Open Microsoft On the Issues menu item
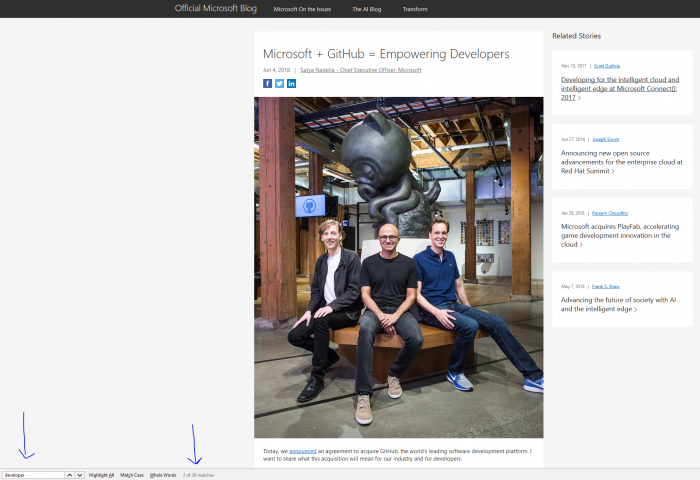700x480 pixels. (302, 9)
